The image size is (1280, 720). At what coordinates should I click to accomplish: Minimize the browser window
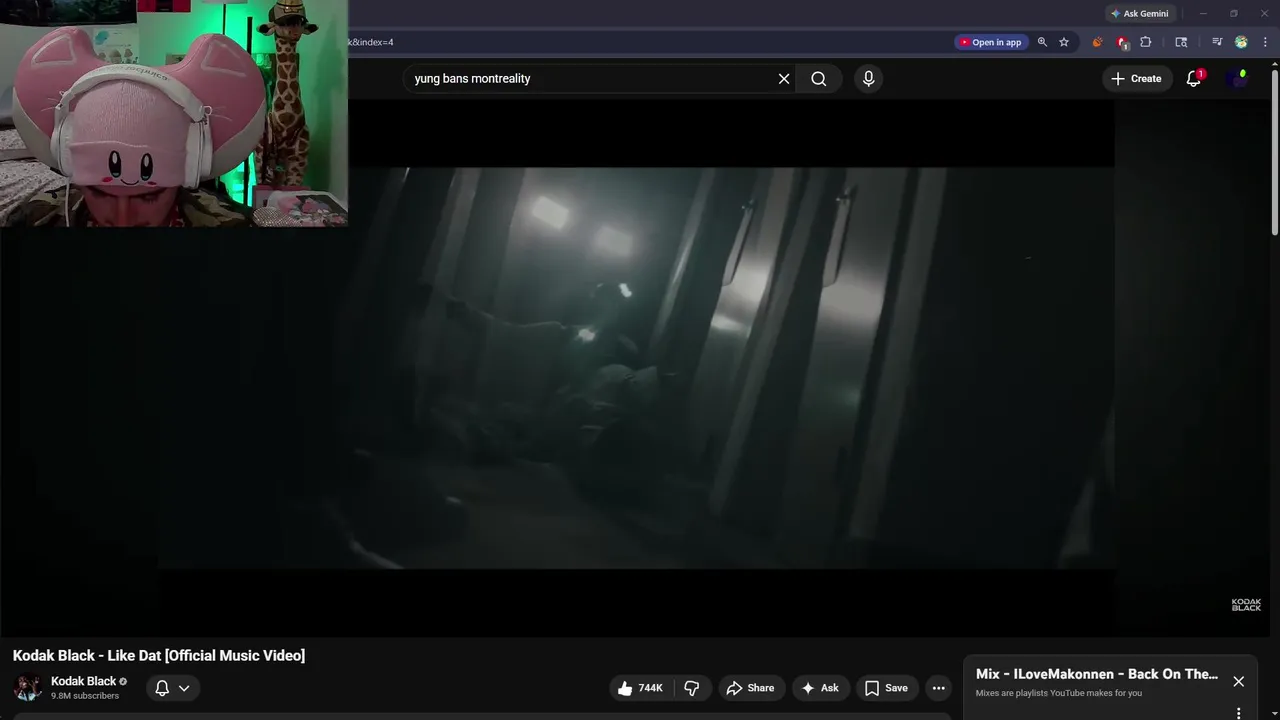[x=1203, y=14]
